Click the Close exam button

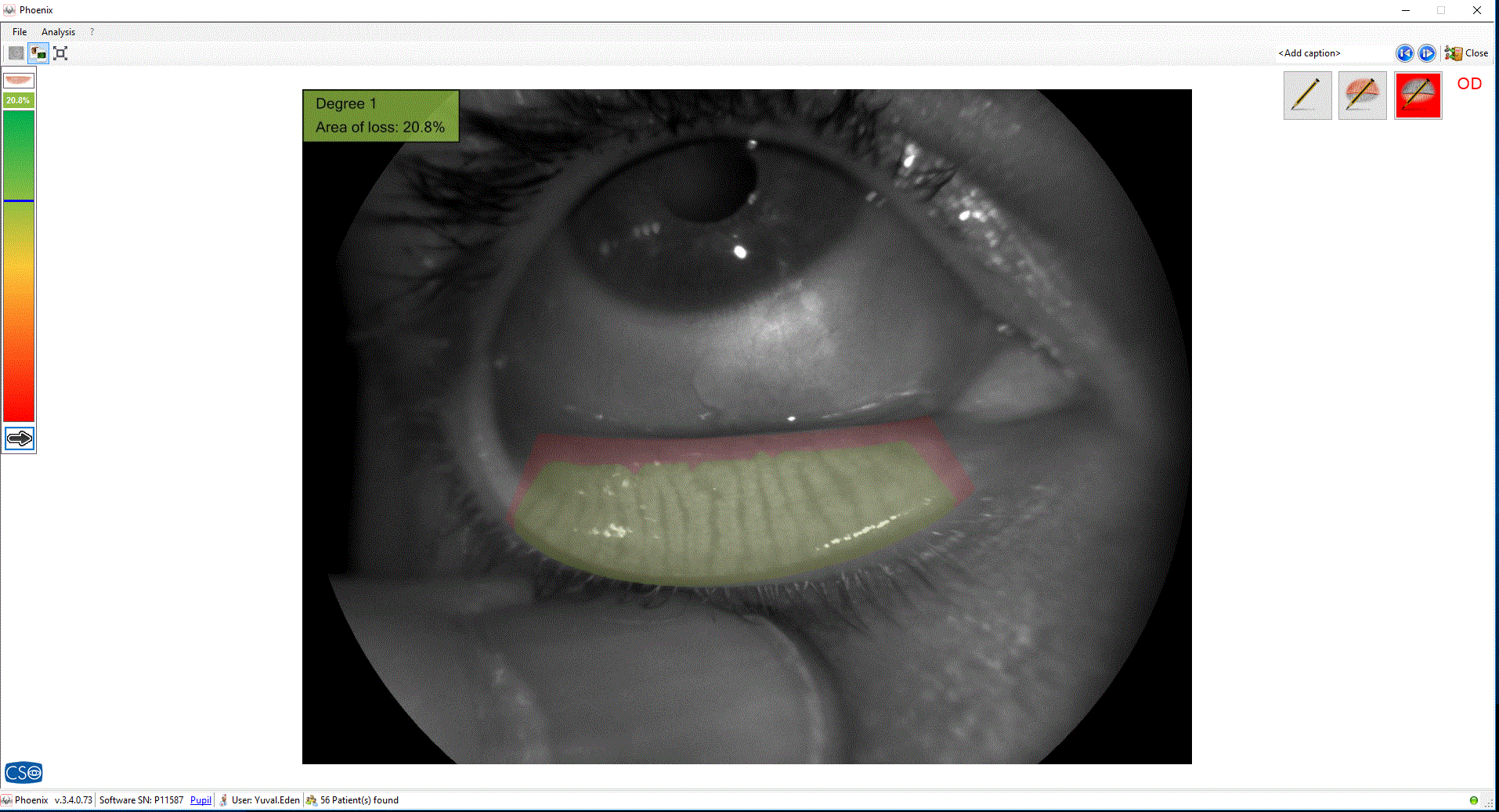[1467, 53]
